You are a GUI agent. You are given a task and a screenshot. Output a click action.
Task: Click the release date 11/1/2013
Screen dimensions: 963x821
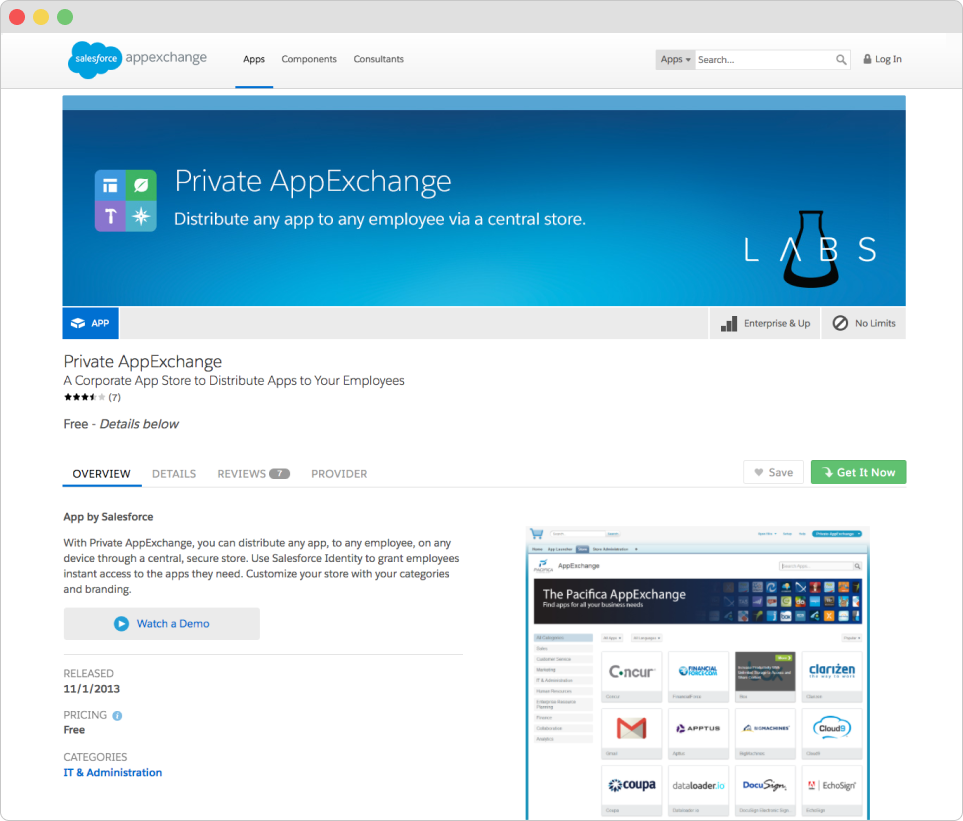[x=92, y=689]
